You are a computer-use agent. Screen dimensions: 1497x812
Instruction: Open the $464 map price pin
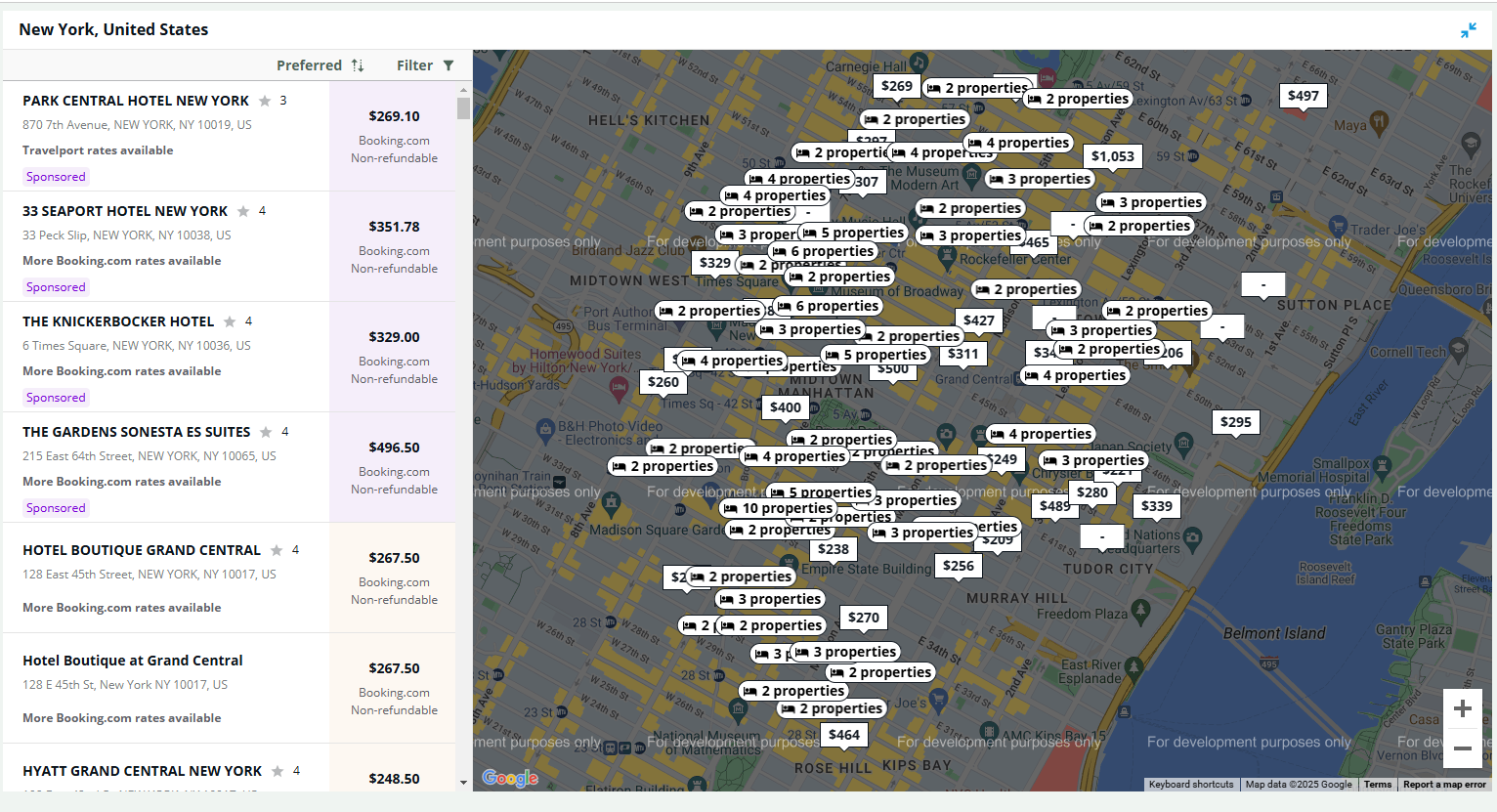[x=843, y=735]
